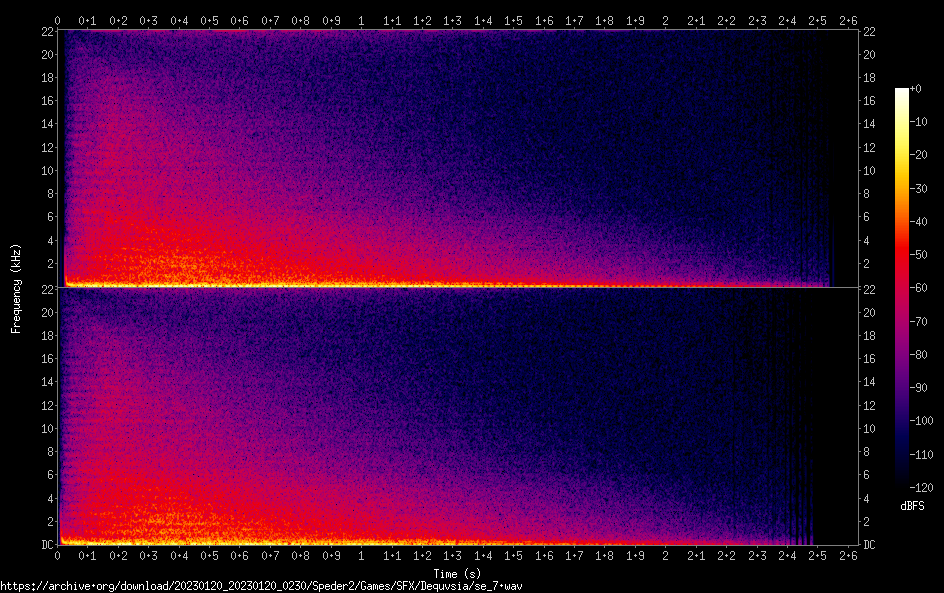Click the 2.5 tick on the bottom time axis

tap(818, 555)
